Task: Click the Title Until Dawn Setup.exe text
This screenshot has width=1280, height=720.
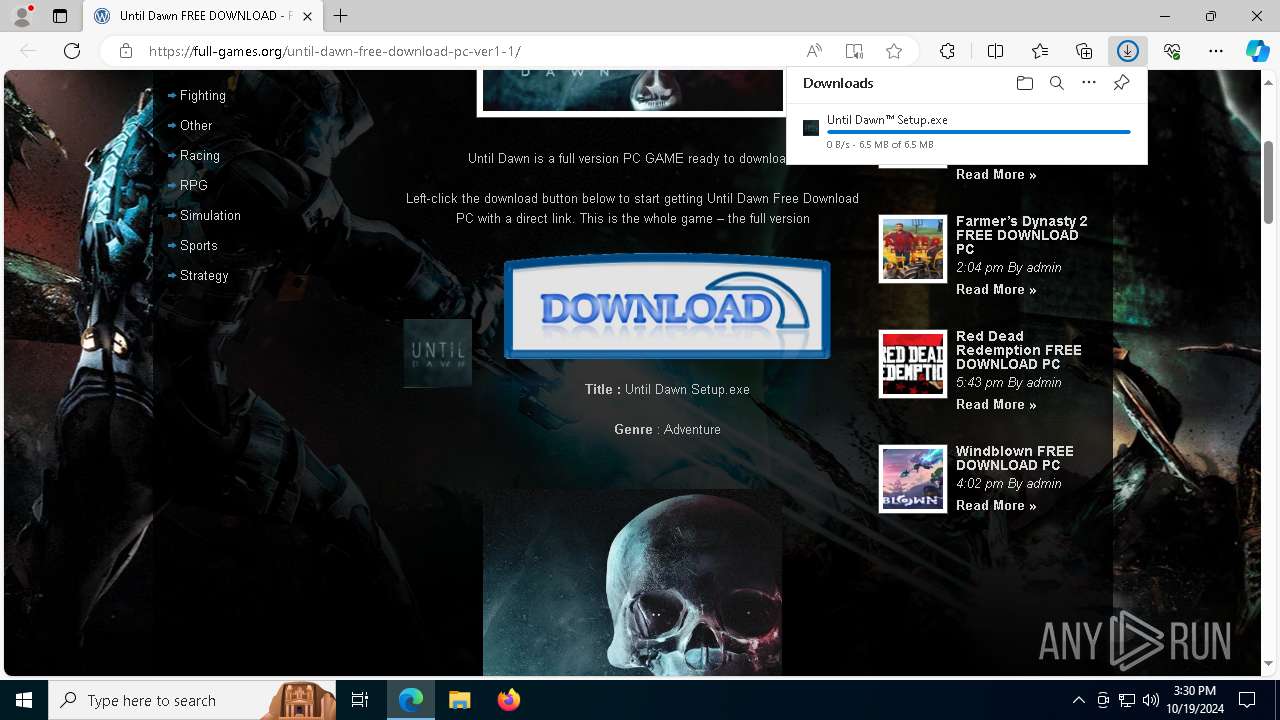Action: click(667, 390)
